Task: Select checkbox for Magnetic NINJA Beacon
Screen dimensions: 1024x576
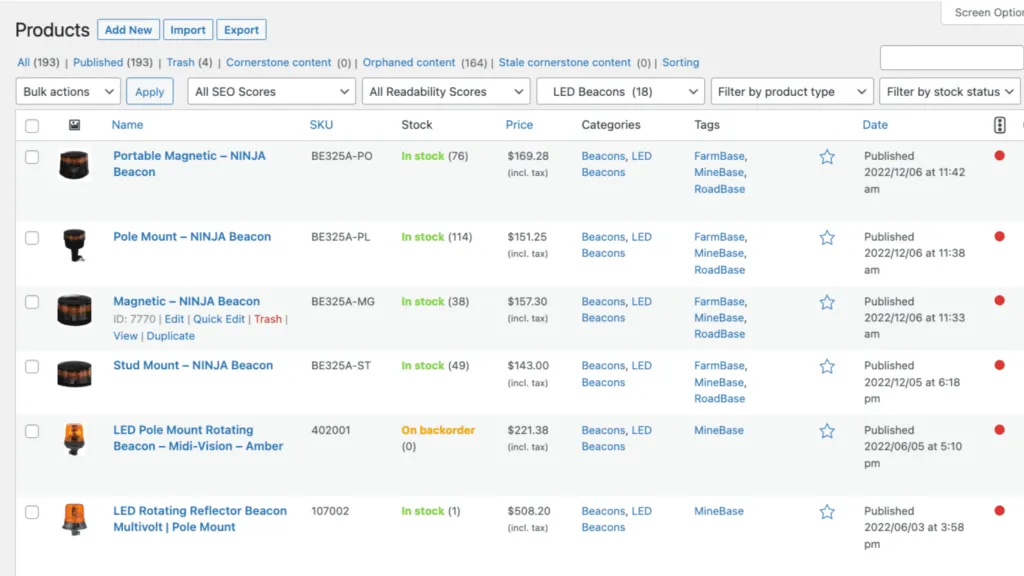Action: tap(32, 302)
